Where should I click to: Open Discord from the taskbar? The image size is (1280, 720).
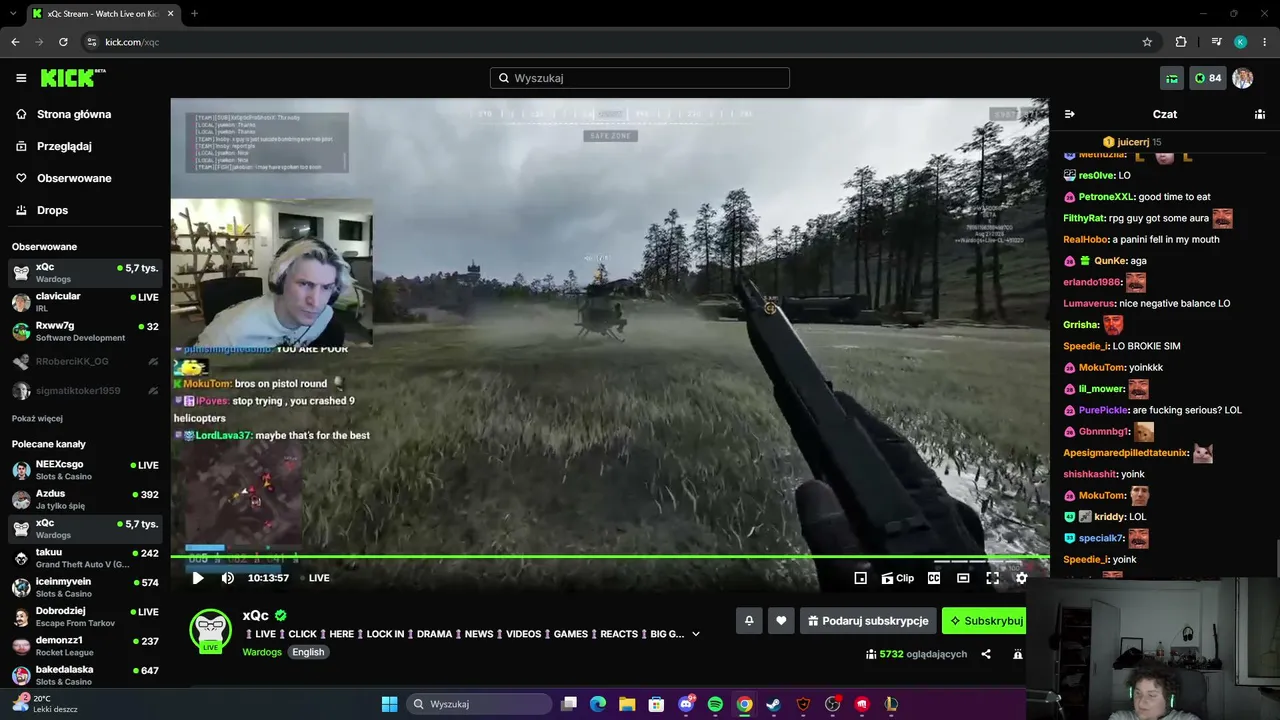click(686, 704)
